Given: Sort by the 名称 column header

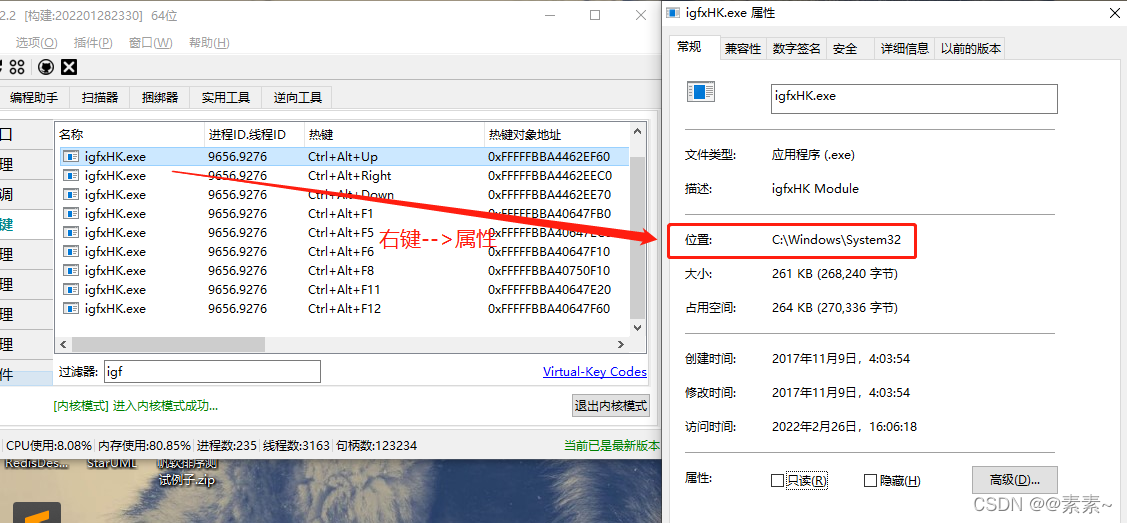Looking at the screenshot, I should pyautogui.click(x=129, y=134).
